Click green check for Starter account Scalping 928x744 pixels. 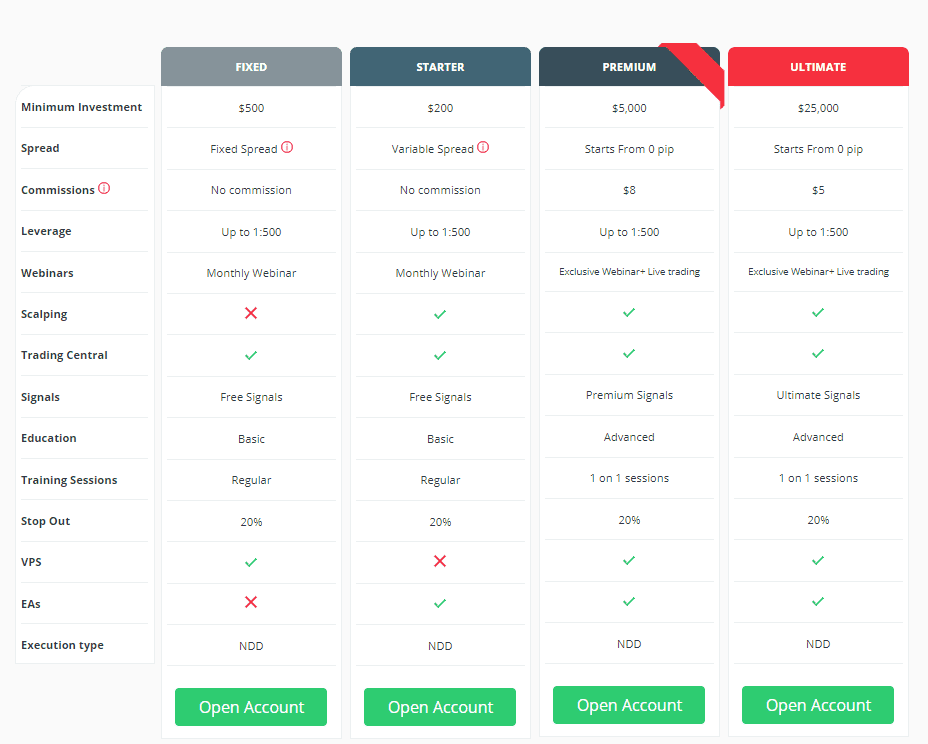(x=440, y=314)
